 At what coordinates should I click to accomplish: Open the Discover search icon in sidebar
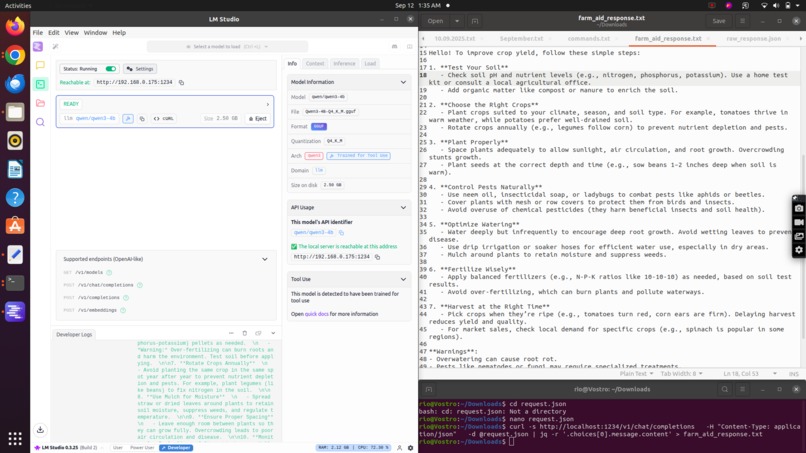click(x=40, y=122)
